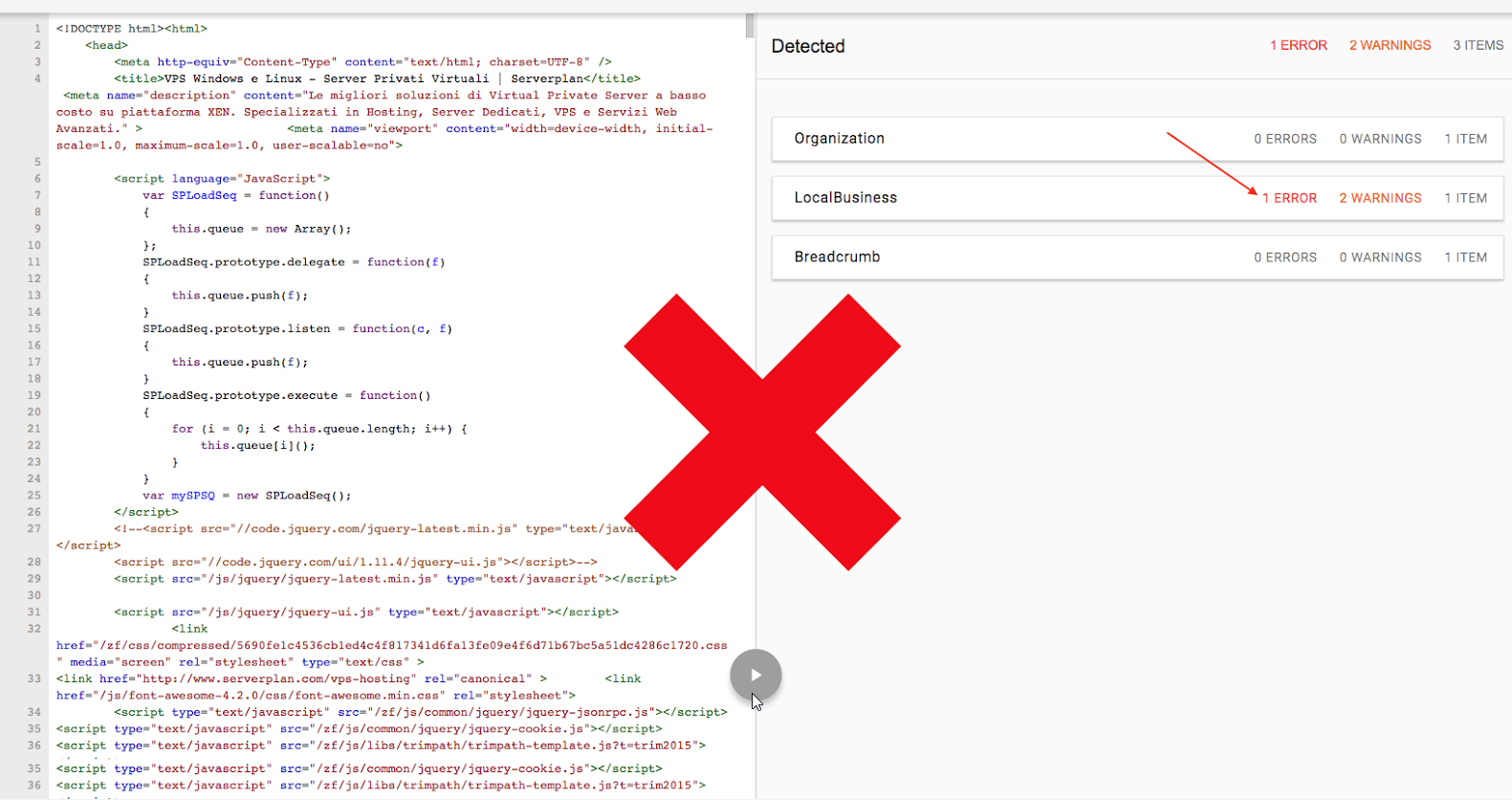Click line number 33 in gutter
Viewport: 1512px width, 800px height.
tap(33, 679)
